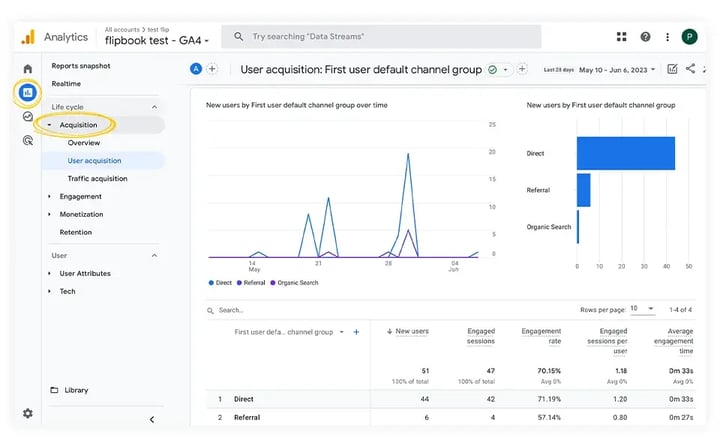Toggle Direct legend item in line chart
Screen dimensions: 720x447
point(220,283)
